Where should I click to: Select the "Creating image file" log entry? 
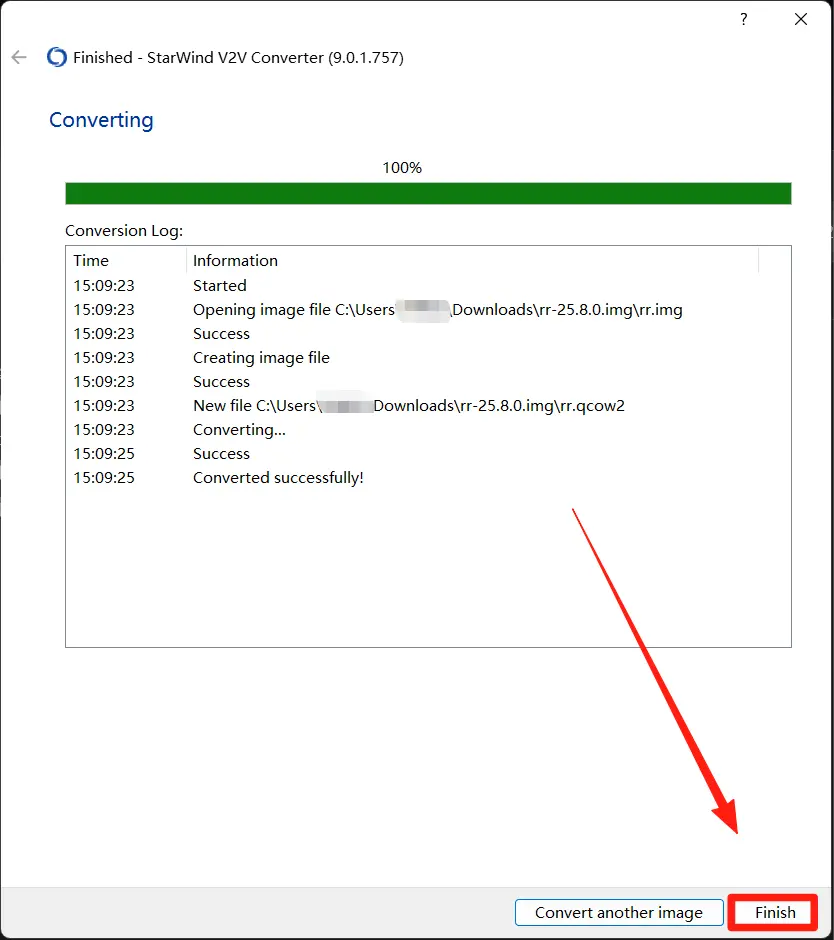261,358
